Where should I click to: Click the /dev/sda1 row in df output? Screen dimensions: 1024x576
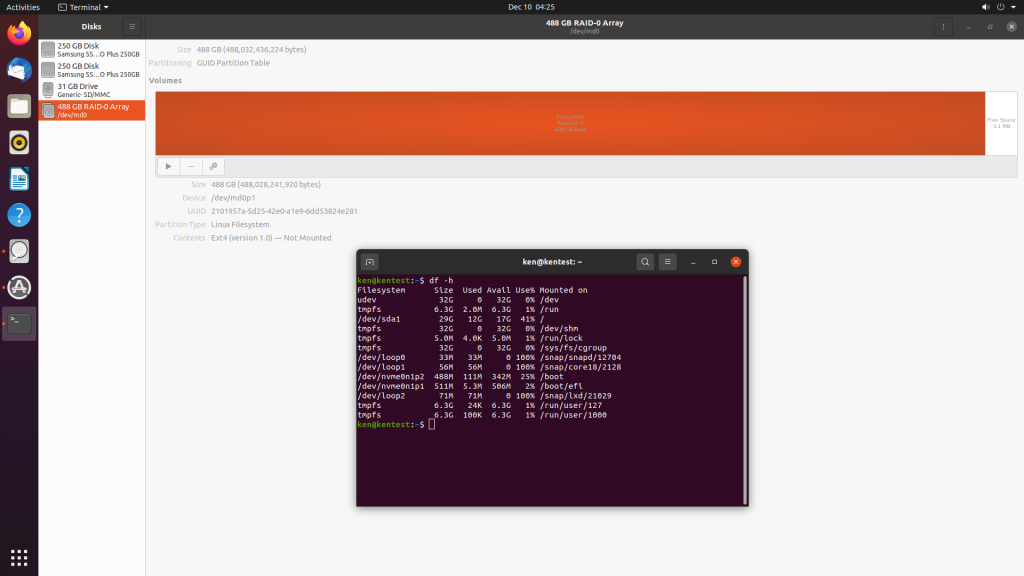[451, 319]
